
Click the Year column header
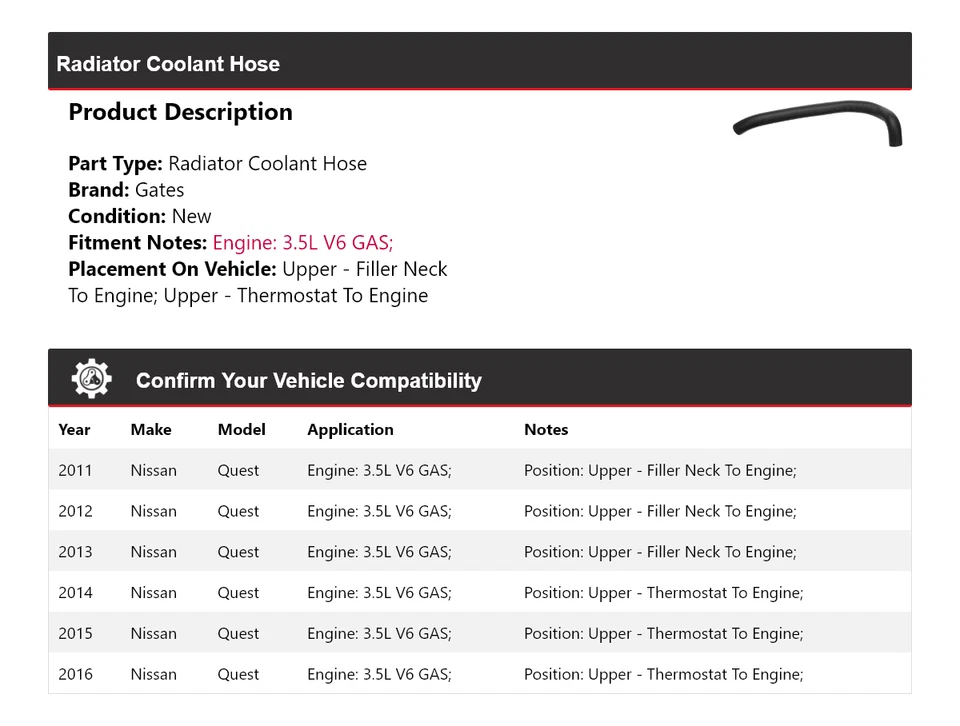pos(74,430)
